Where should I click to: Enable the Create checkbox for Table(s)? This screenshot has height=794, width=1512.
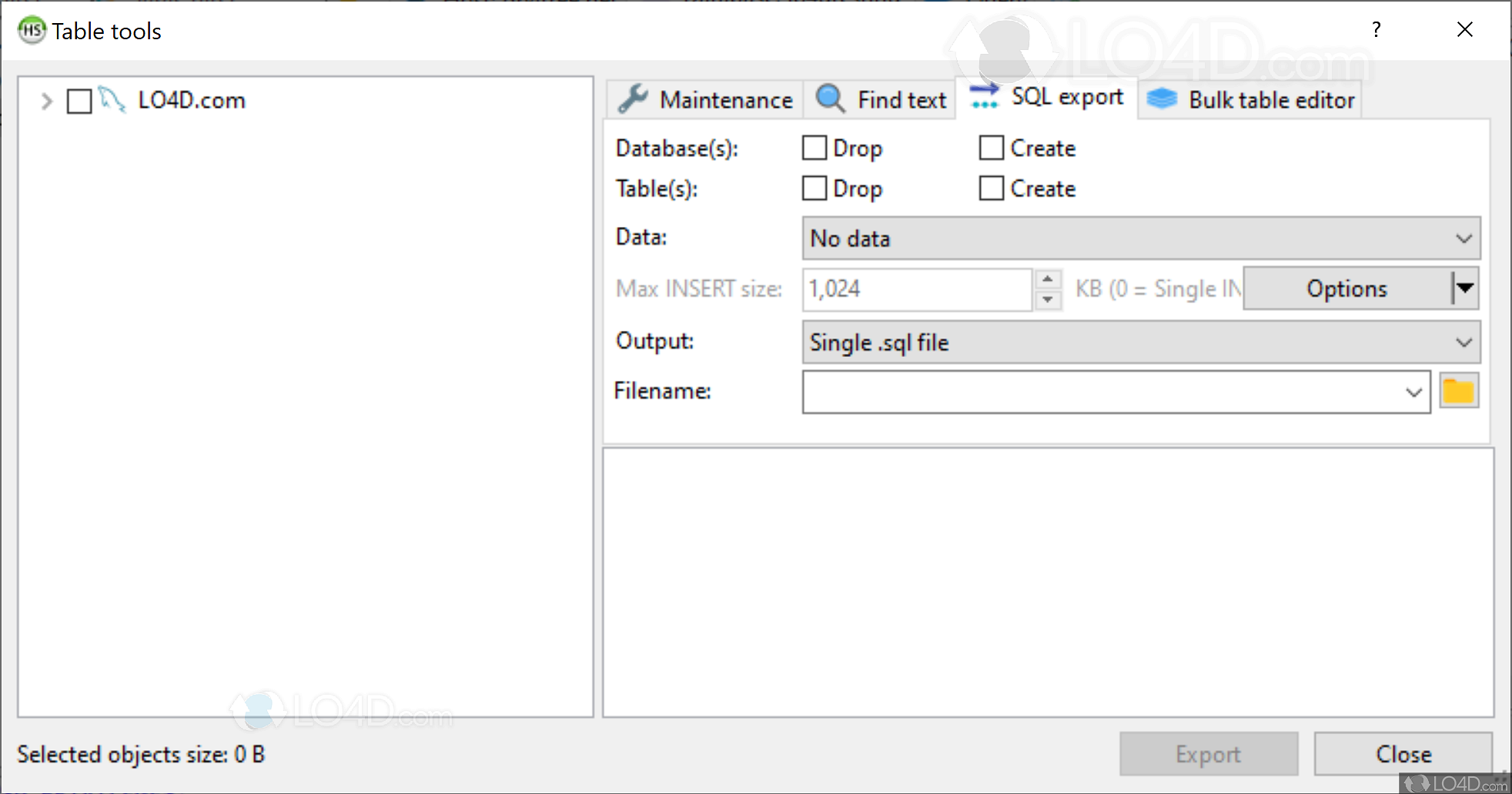(990, 188)
